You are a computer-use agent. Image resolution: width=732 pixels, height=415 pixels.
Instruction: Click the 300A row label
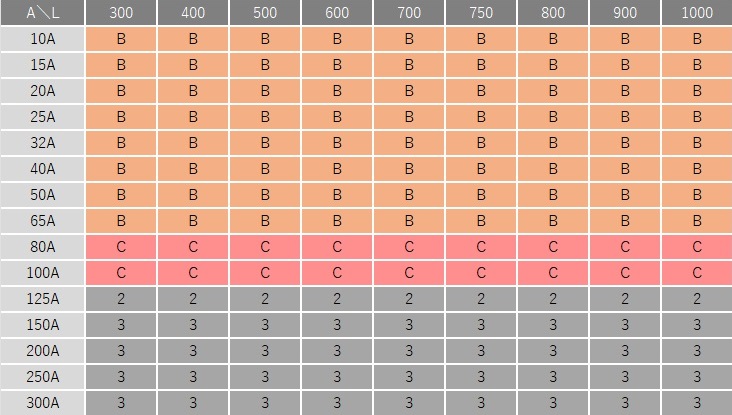click(x=43, y=401)
